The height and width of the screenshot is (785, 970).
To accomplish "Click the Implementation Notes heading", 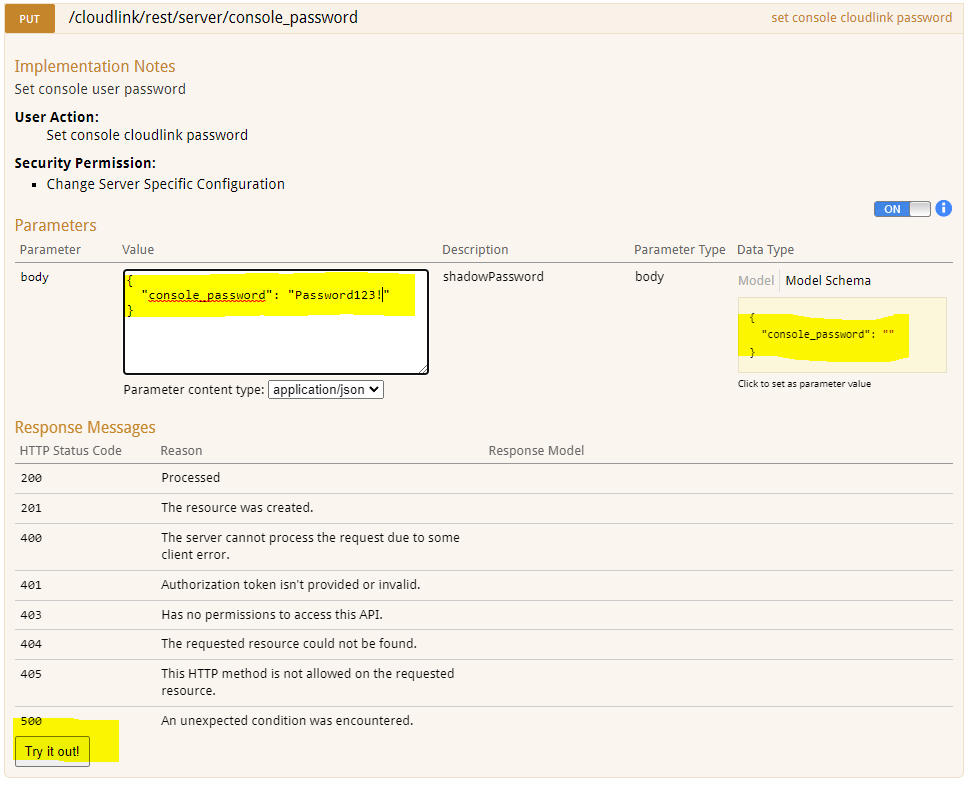I will pos(94,66).
